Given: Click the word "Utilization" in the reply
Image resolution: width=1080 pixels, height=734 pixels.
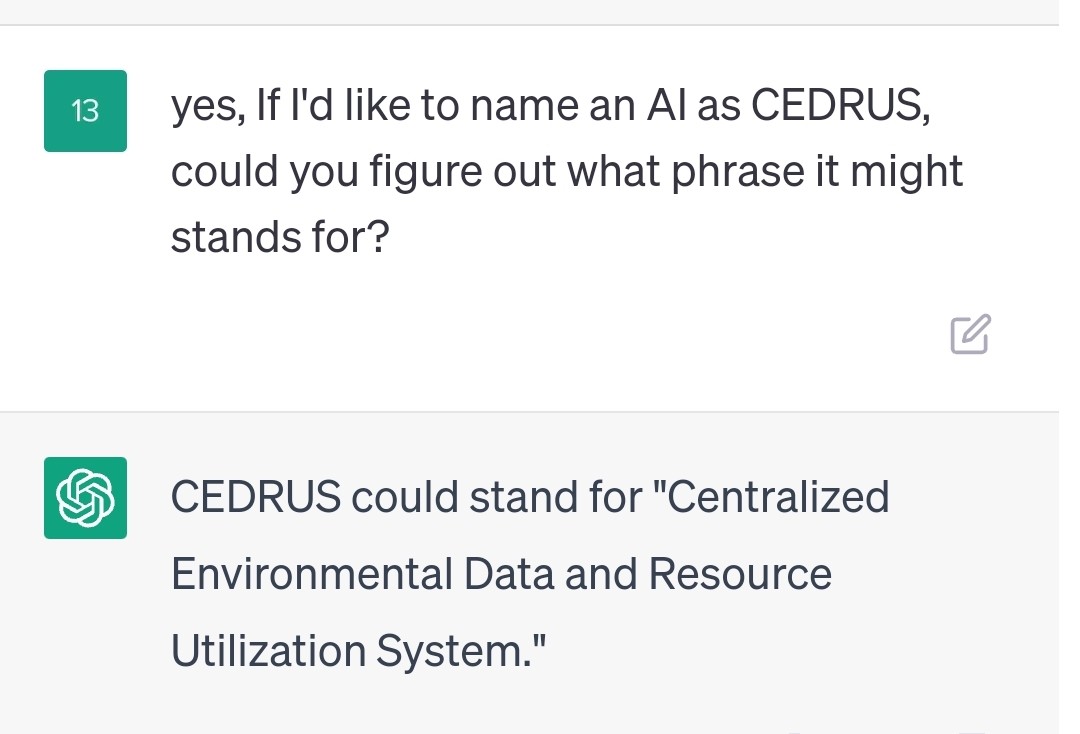Looking at the screenshot, I should (x=268, y=651).
